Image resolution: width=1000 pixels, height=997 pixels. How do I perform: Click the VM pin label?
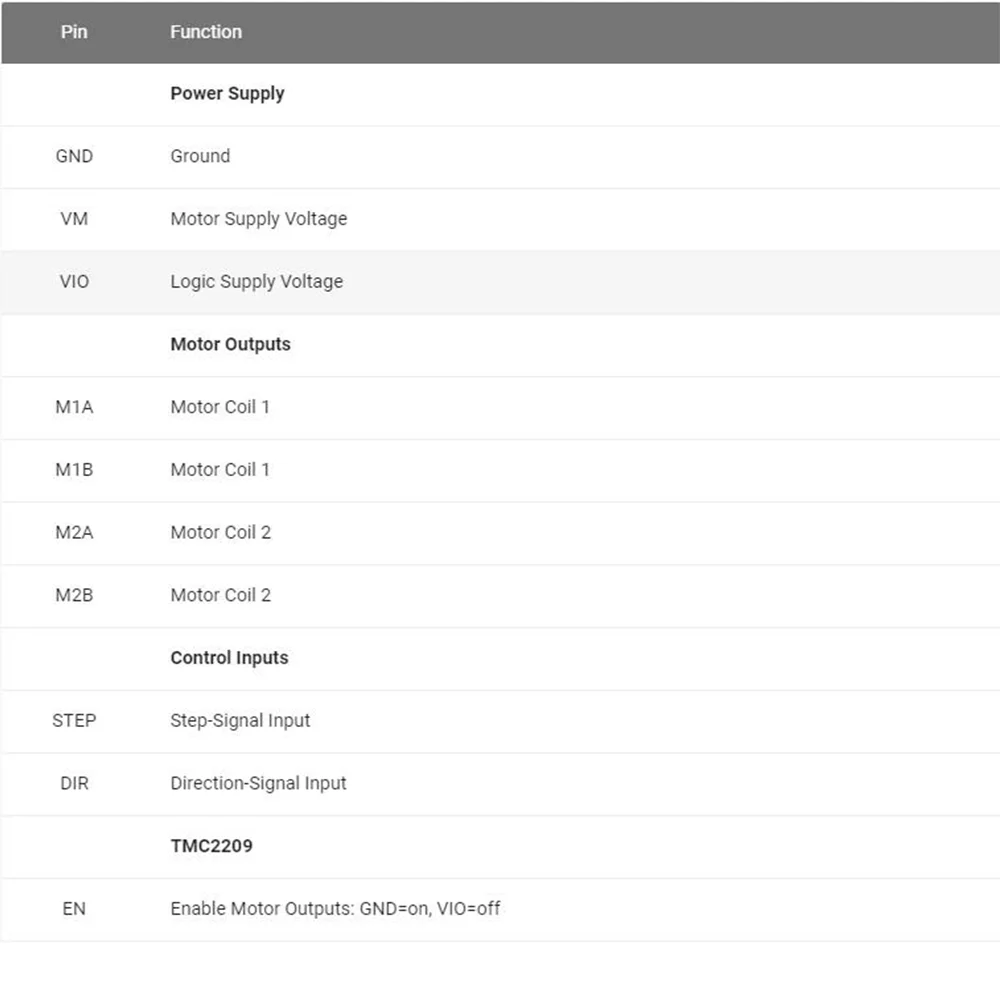tap(74, 219)
